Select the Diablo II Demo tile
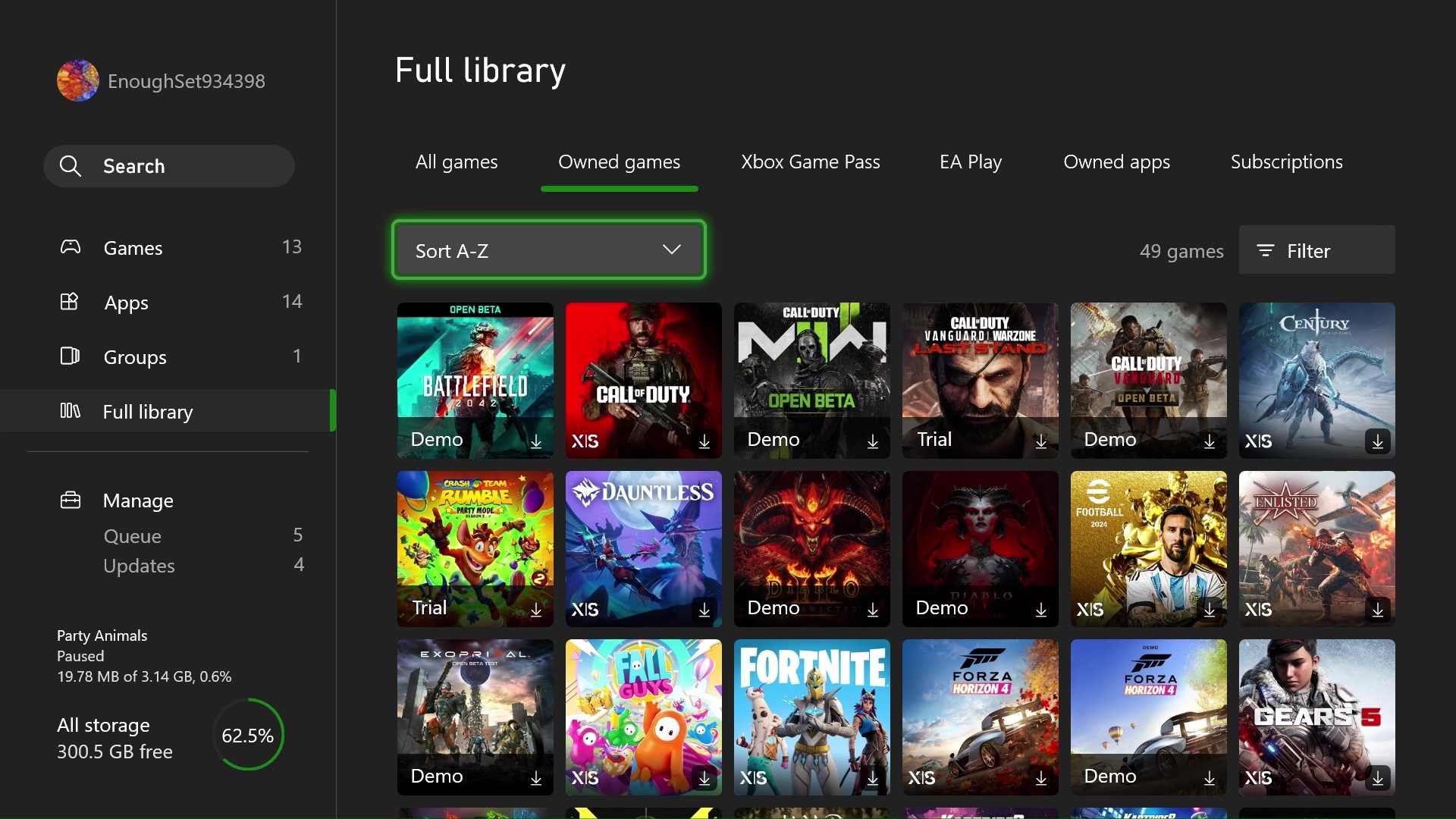The width and height of the screenshot is (1456, 819). (x=812, y=549)
